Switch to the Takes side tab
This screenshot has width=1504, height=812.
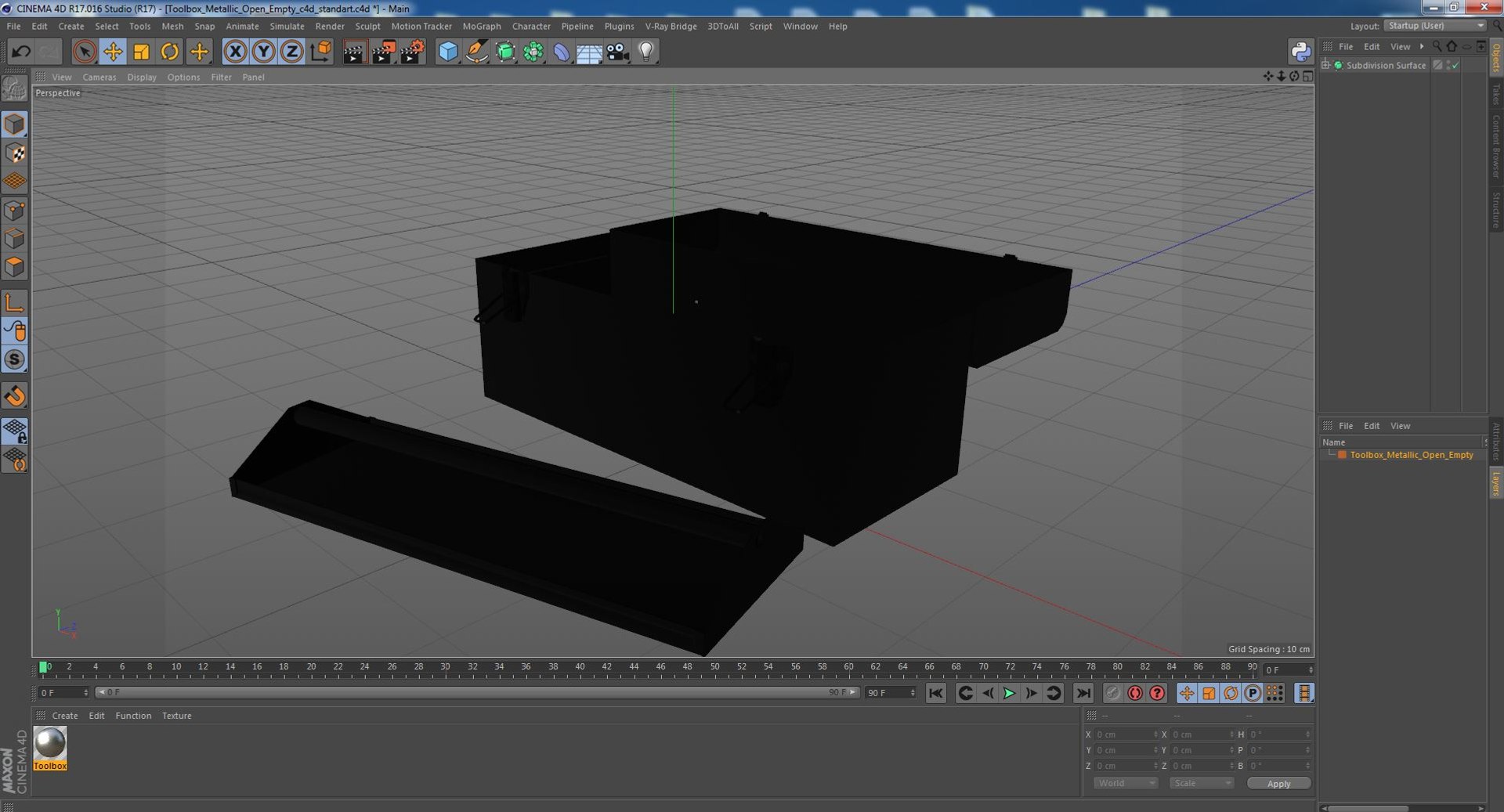pyautogui.click(x=1495, y=95)
